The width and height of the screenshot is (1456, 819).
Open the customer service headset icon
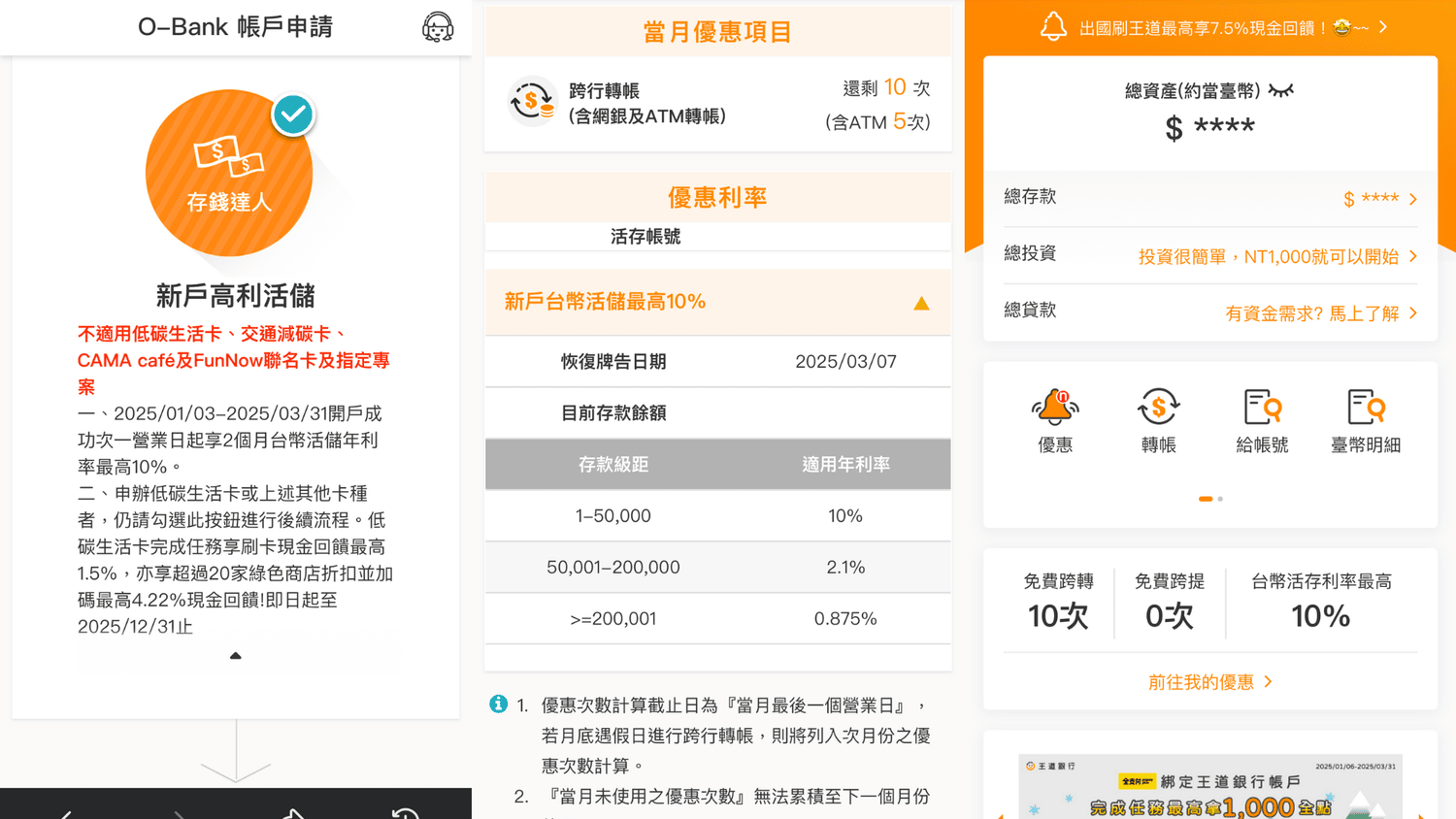tap(438, 27)
